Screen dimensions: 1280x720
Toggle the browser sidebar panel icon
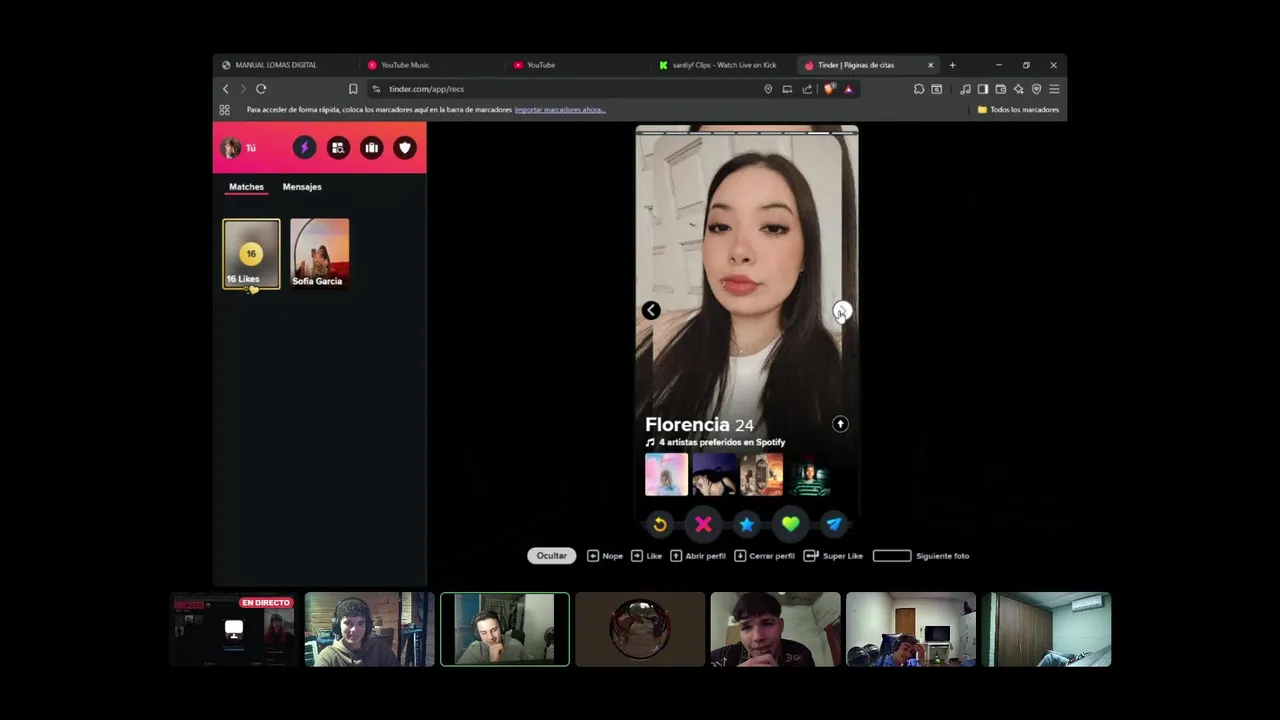click(983, 89)
